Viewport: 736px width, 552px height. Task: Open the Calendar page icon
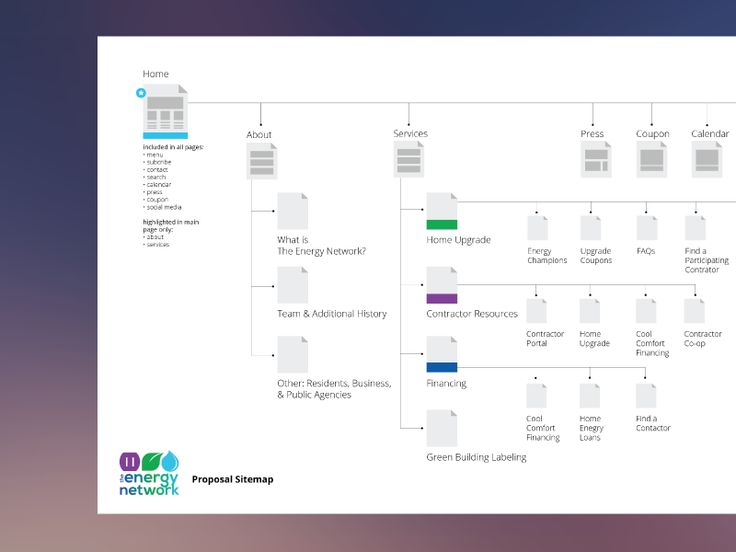tap(707, 159)
